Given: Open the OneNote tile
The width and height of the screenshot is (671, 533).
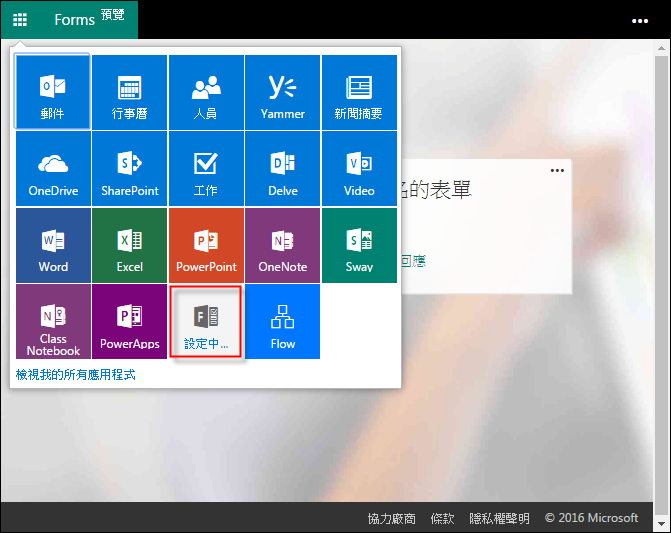Looking at the screenshot, I should 282,245.
